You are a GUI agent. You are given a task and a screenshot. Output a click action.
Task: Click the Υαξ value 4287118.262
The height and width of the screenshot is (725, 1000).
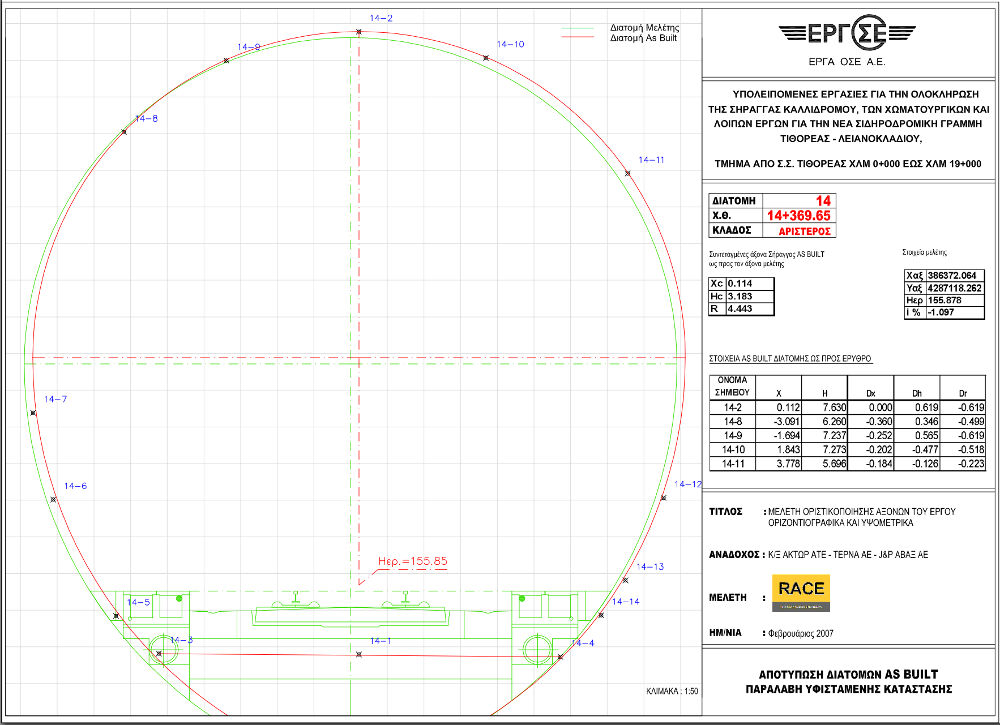[x=954, y=288]
